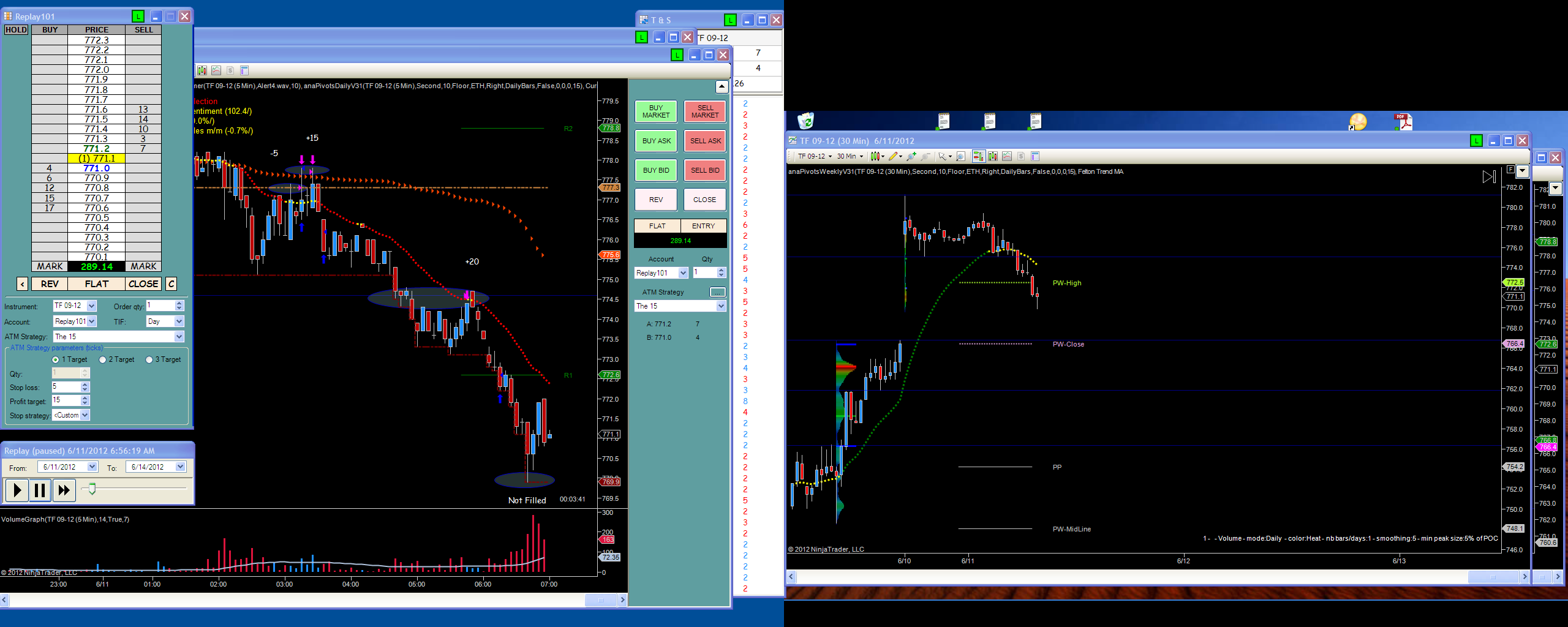Screen dimensions: 1568x627
Task: Open Strategies icon in 5 Min chart toolbar
Action: pyautogui.click(x=230, y=70)
